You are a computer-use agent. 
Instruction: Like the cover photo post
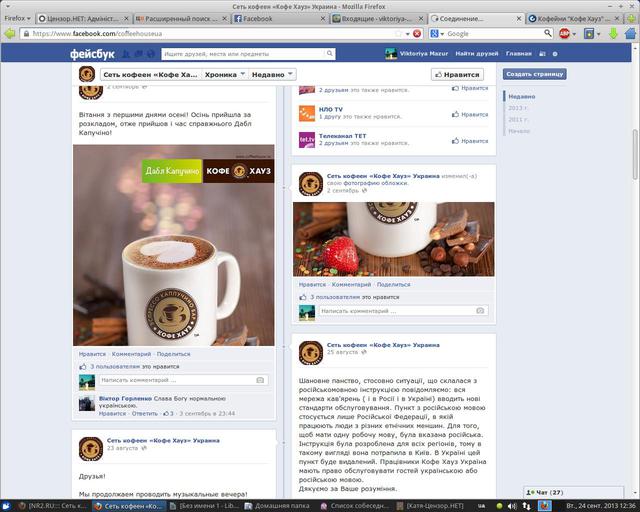(x=312, y=285)
